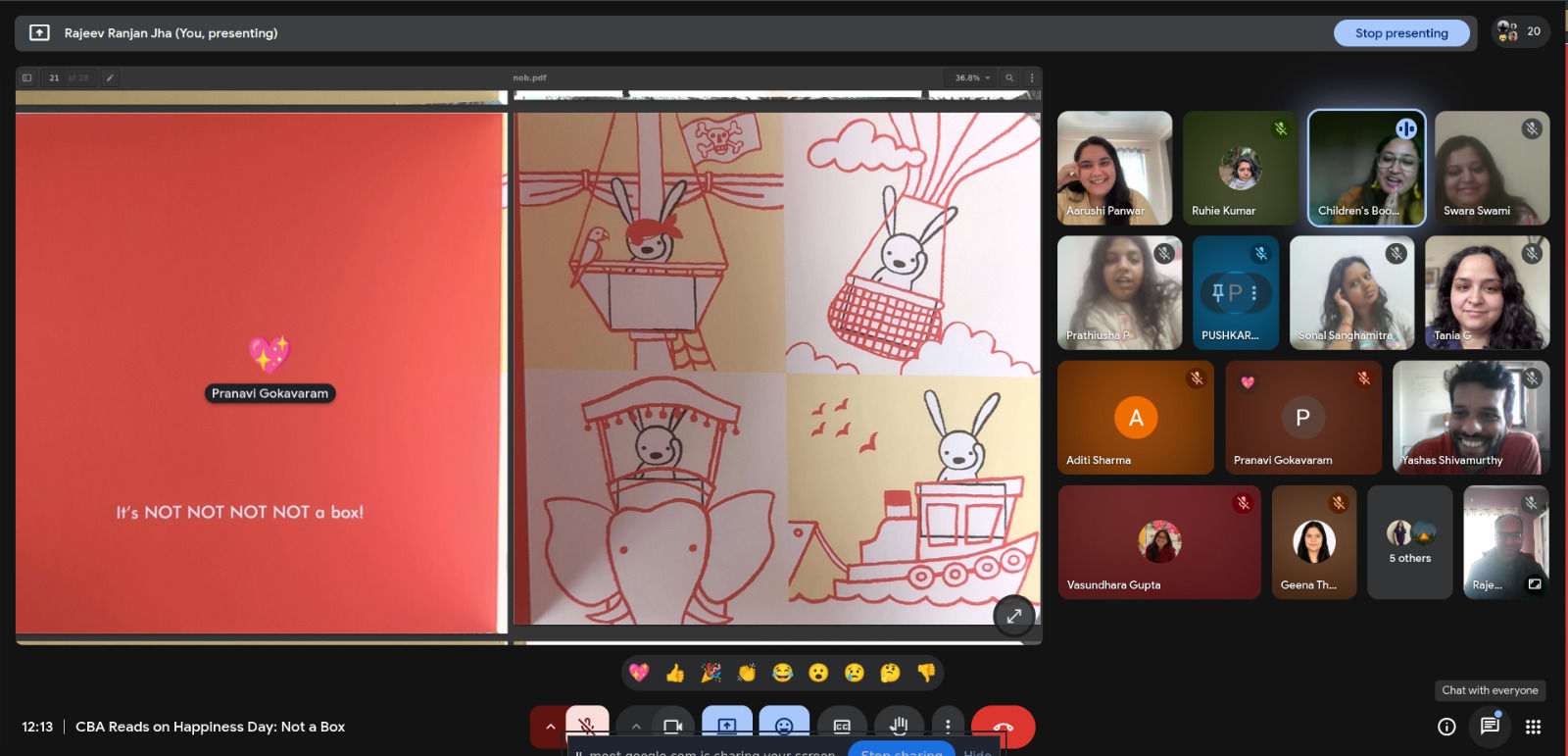Click the presenting screen icon beside Rajeev Ranjan Jha
The width and height of the screenshot is (1568, 756).
coord(39,32)
